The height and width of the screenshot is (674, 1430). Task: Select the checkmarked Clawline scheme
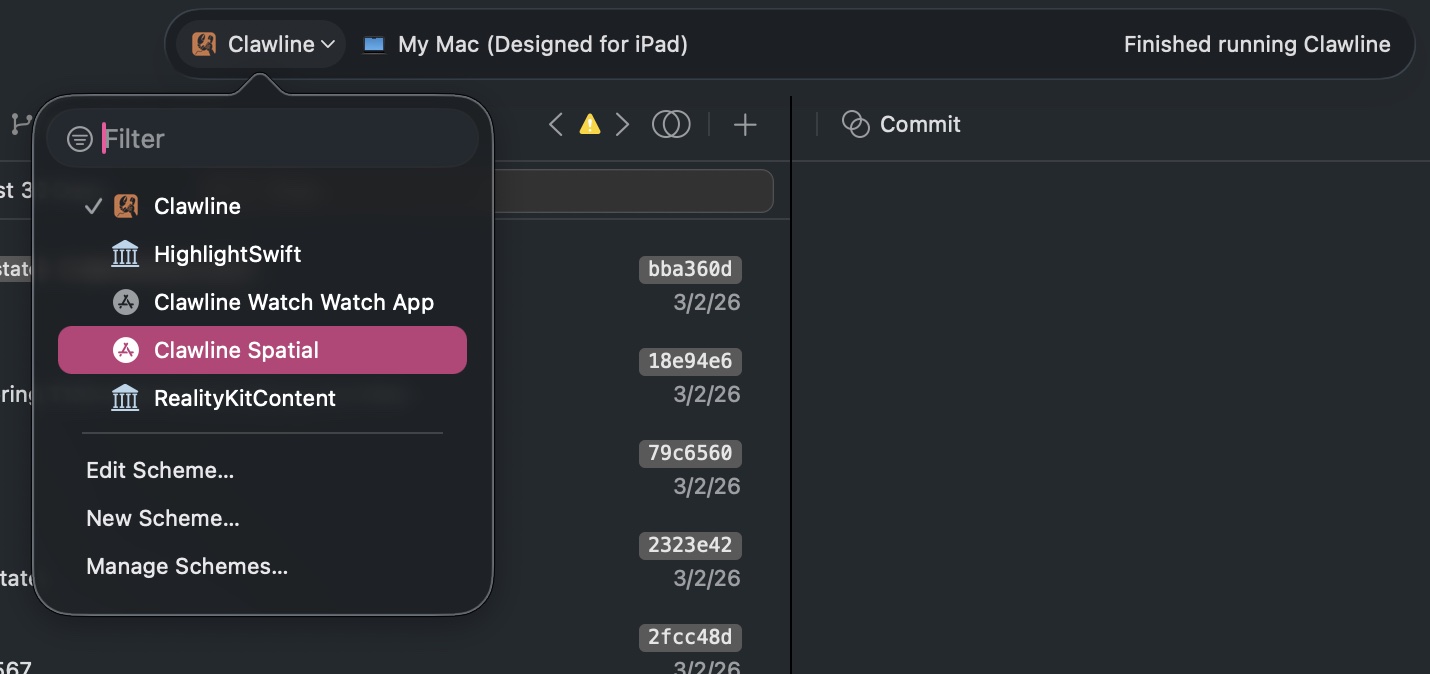click(x=197, y=206)
